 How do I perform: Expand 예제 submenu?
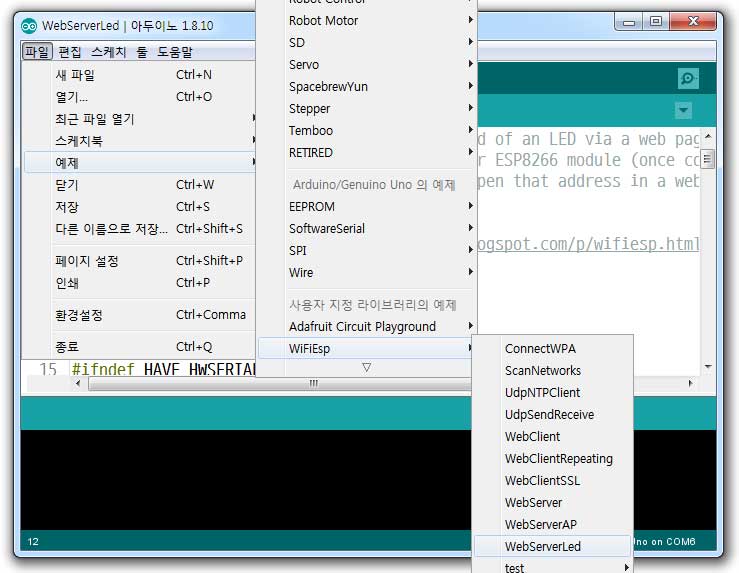coord(140,163)
